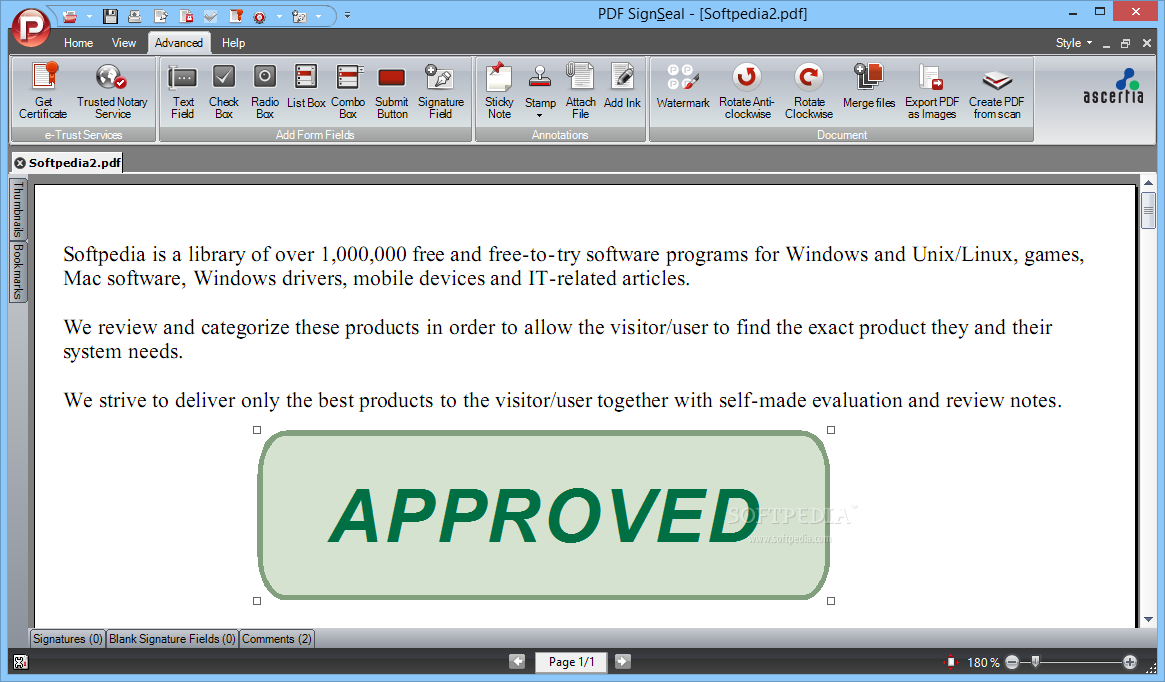The height and width of the screenshot is (682, 1165).
Task: Select the APPROVED stamp on the page
Action: coord(543,515)
